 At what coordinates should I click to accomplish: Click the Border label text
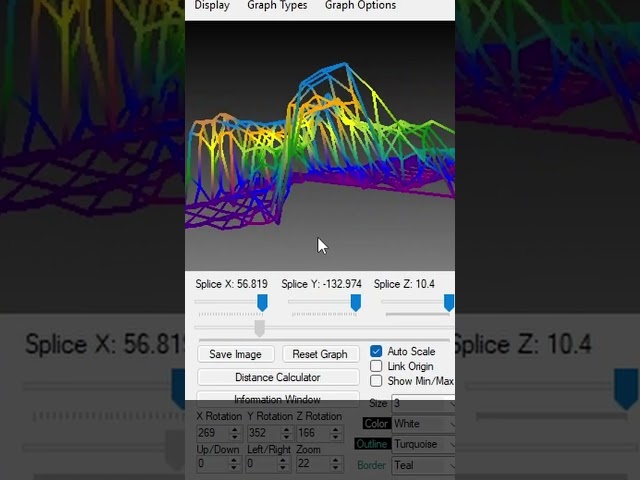coord(371,465)
